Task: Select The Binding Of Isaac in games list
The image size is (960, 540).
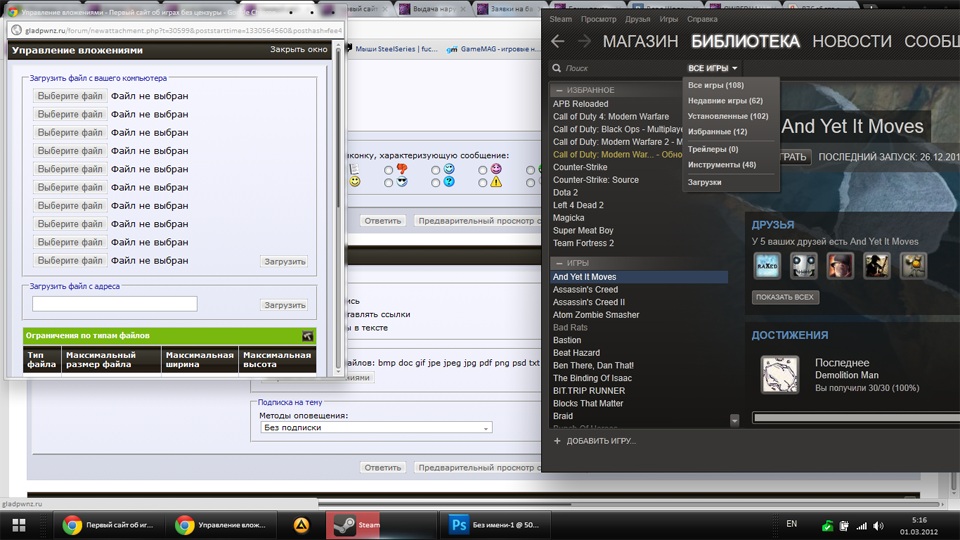Action: (592, 378)
